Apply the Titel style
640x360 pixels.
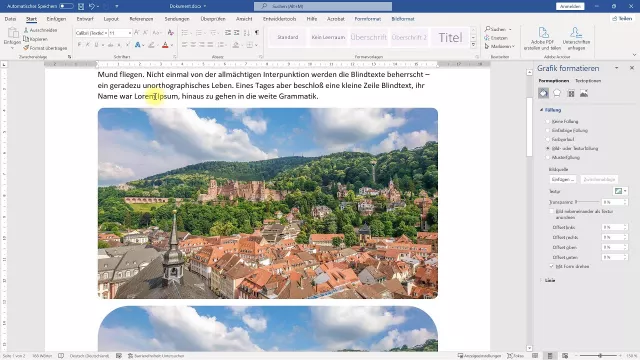pos(450,38)
